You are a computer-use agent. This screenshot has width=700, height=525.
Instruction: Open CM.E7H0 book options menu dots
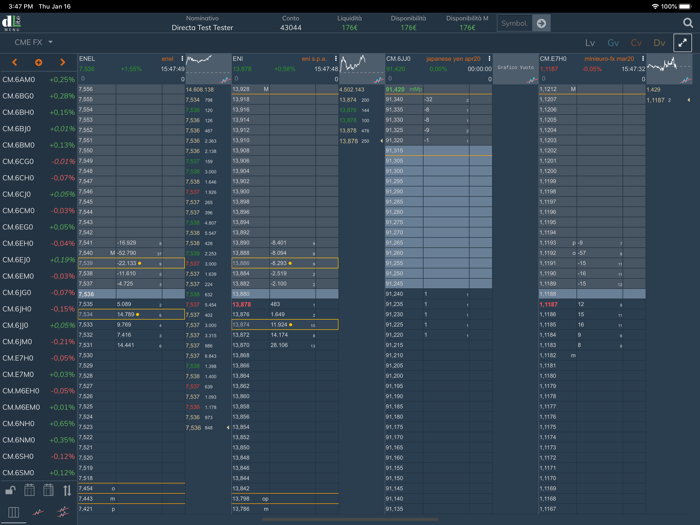643,58
